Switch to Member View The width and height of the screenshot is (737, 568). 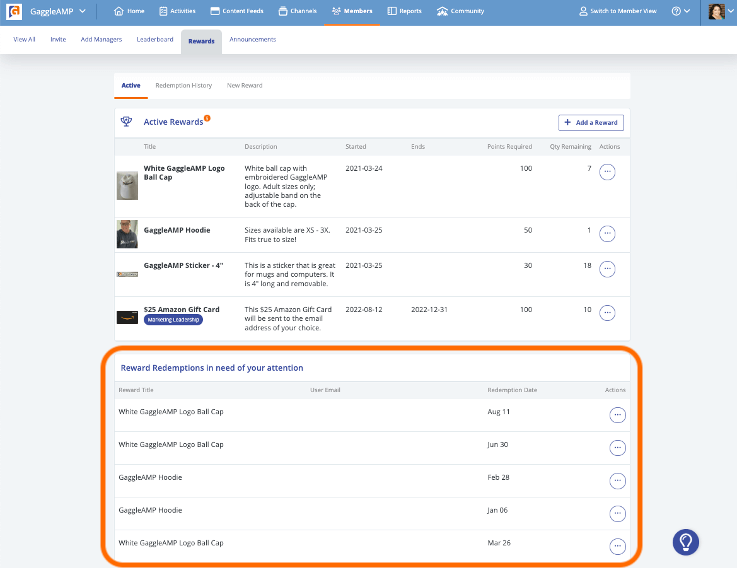[618, 11]
